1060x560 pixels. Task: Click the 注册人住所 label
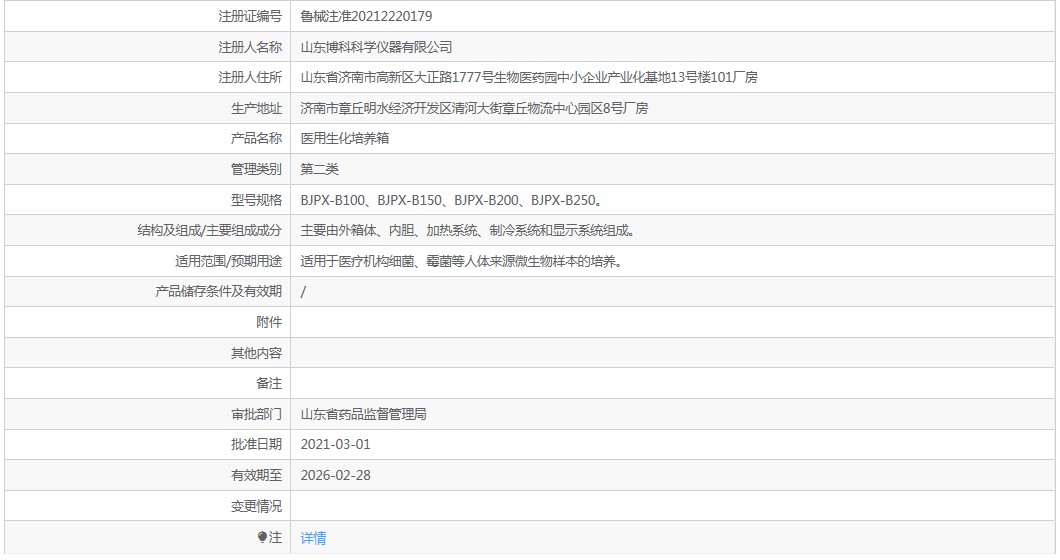(x=249, y=78)
